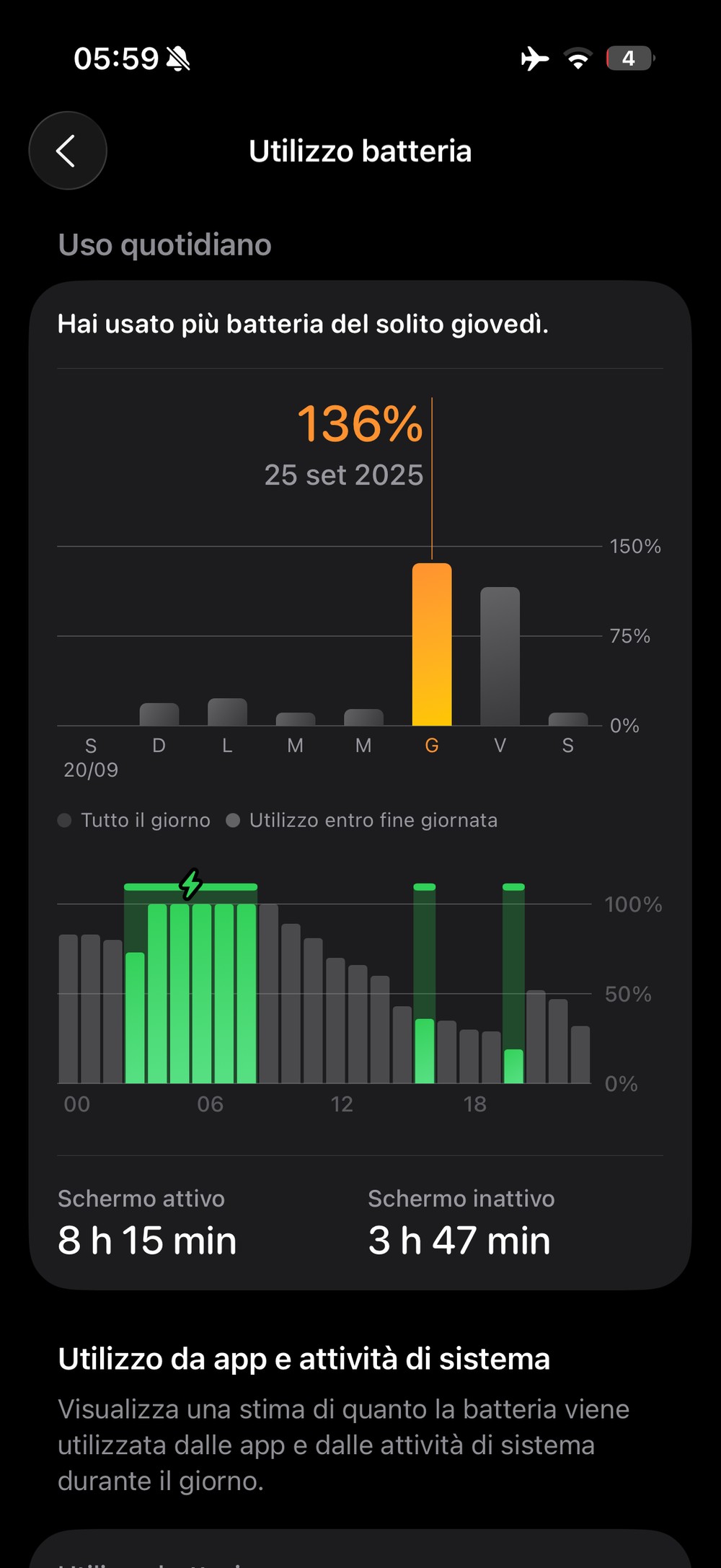Viewport: 721px width, 1568px height.
Task: Tap the 'Utilizzo entro fine giornata' legend dot
Action: click(x=233, y=821)
